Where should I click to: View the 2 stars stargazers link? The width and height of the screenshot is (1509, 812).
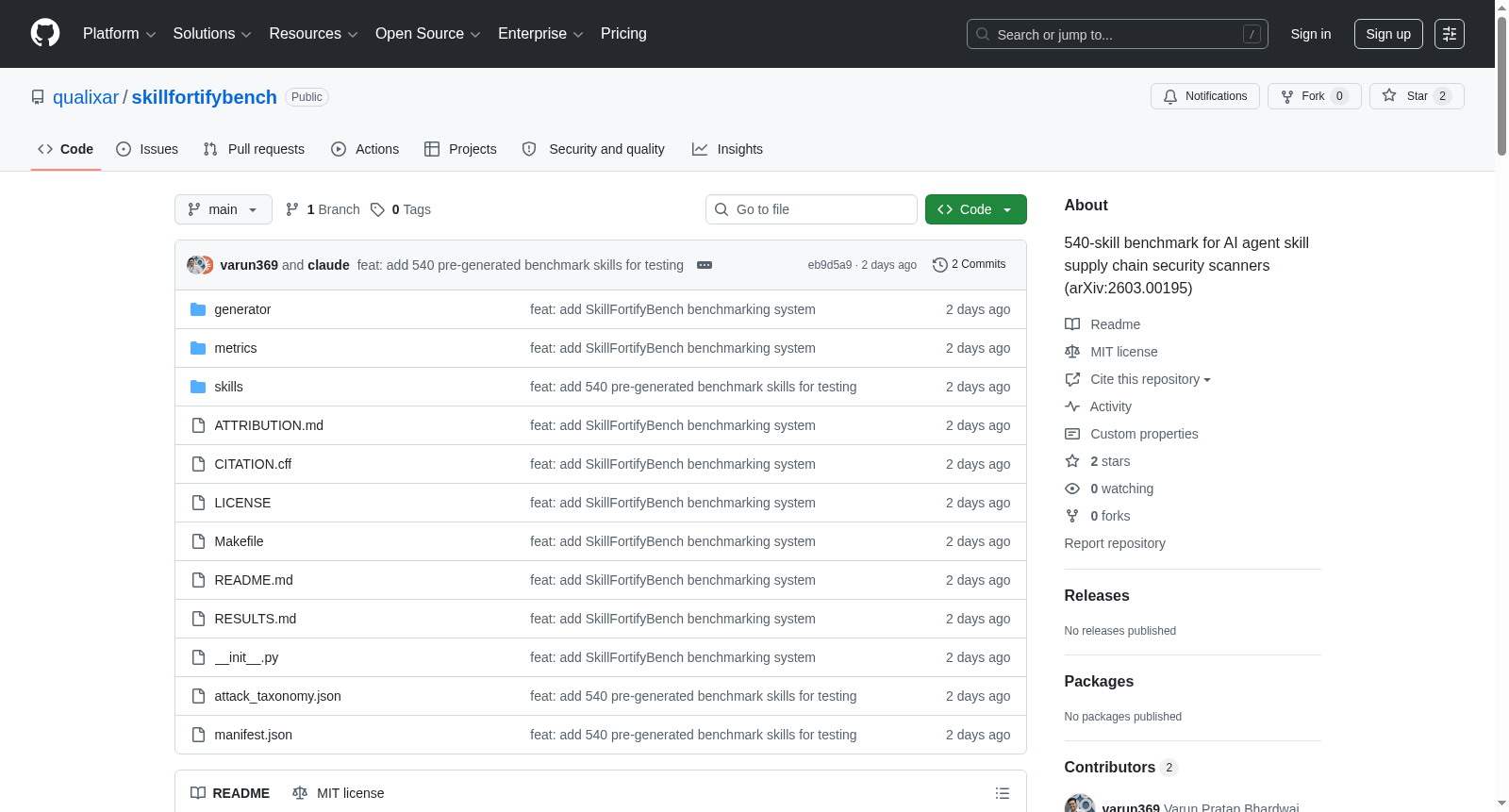pyautogui.click(x=1098, y=461)
